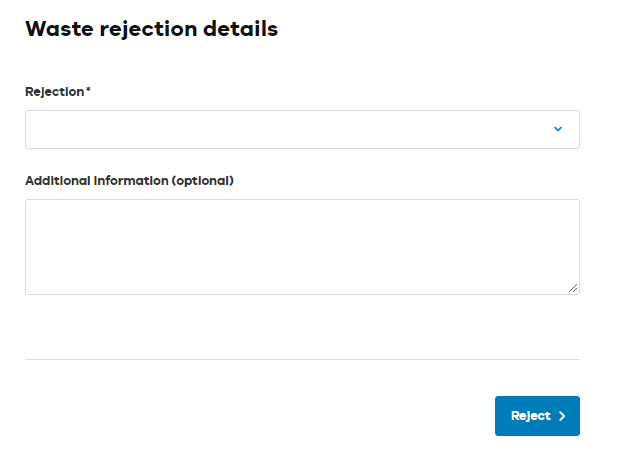Click the horizontal divider above the Reject button
Viewport: 643px width, 466px height.
coord(302,359)
